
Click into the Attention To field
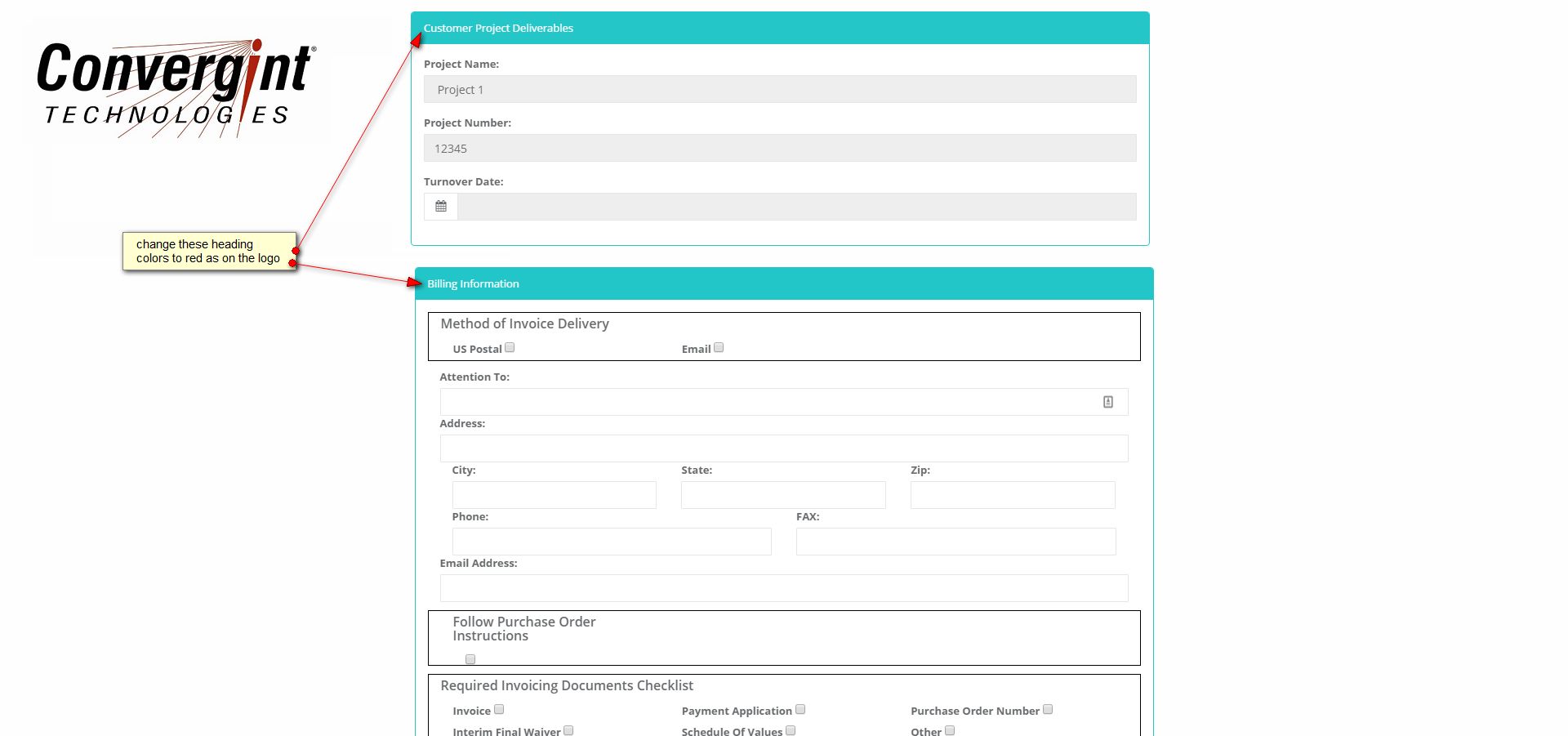pyautogui.click(x=784, y=402)
